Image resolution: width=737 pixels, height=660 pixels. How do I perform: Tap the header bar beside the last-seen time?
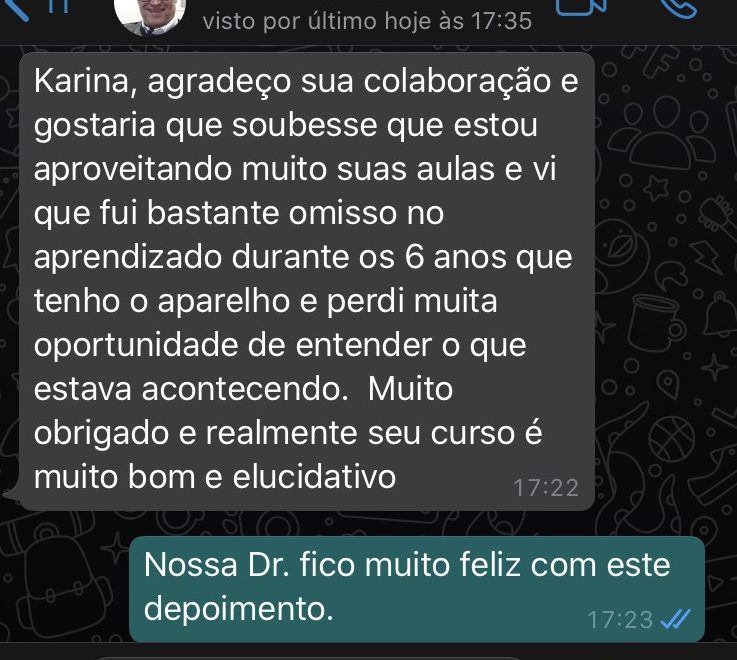(543, 22)
